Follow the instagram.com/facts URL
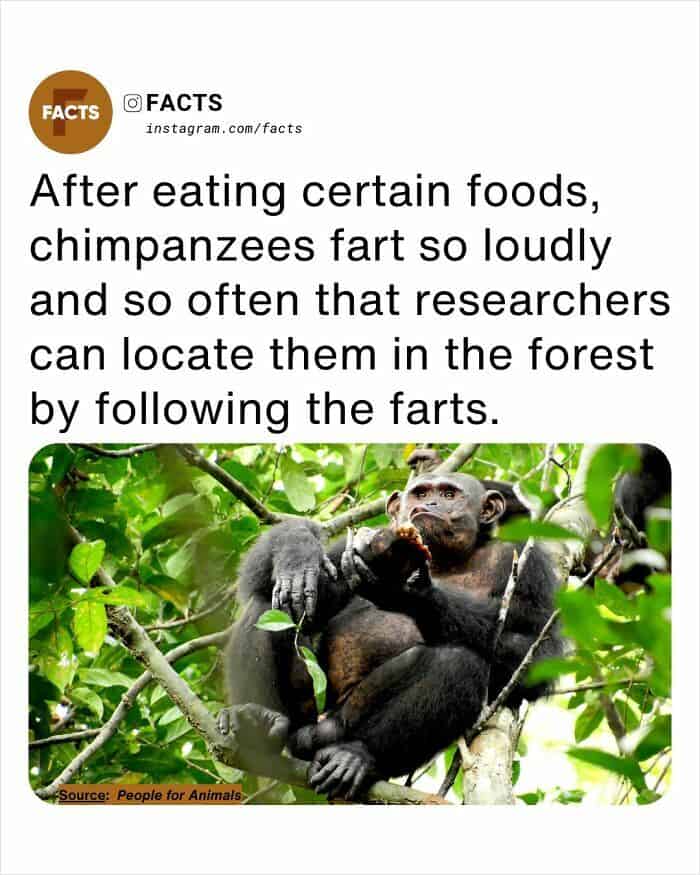This screenshot has height=875, width=700. pos(224,129)
